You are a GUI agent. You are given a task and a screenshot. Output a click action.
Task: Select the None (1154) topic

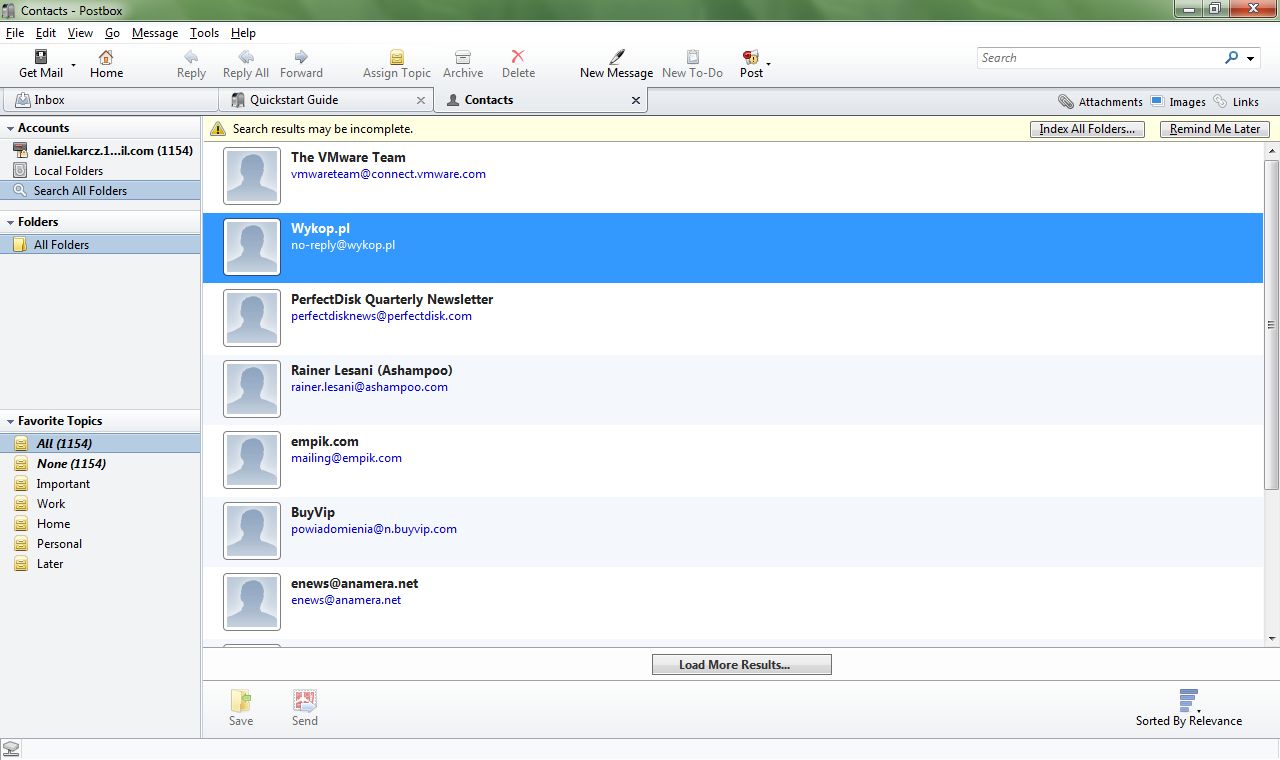point(100,464)
